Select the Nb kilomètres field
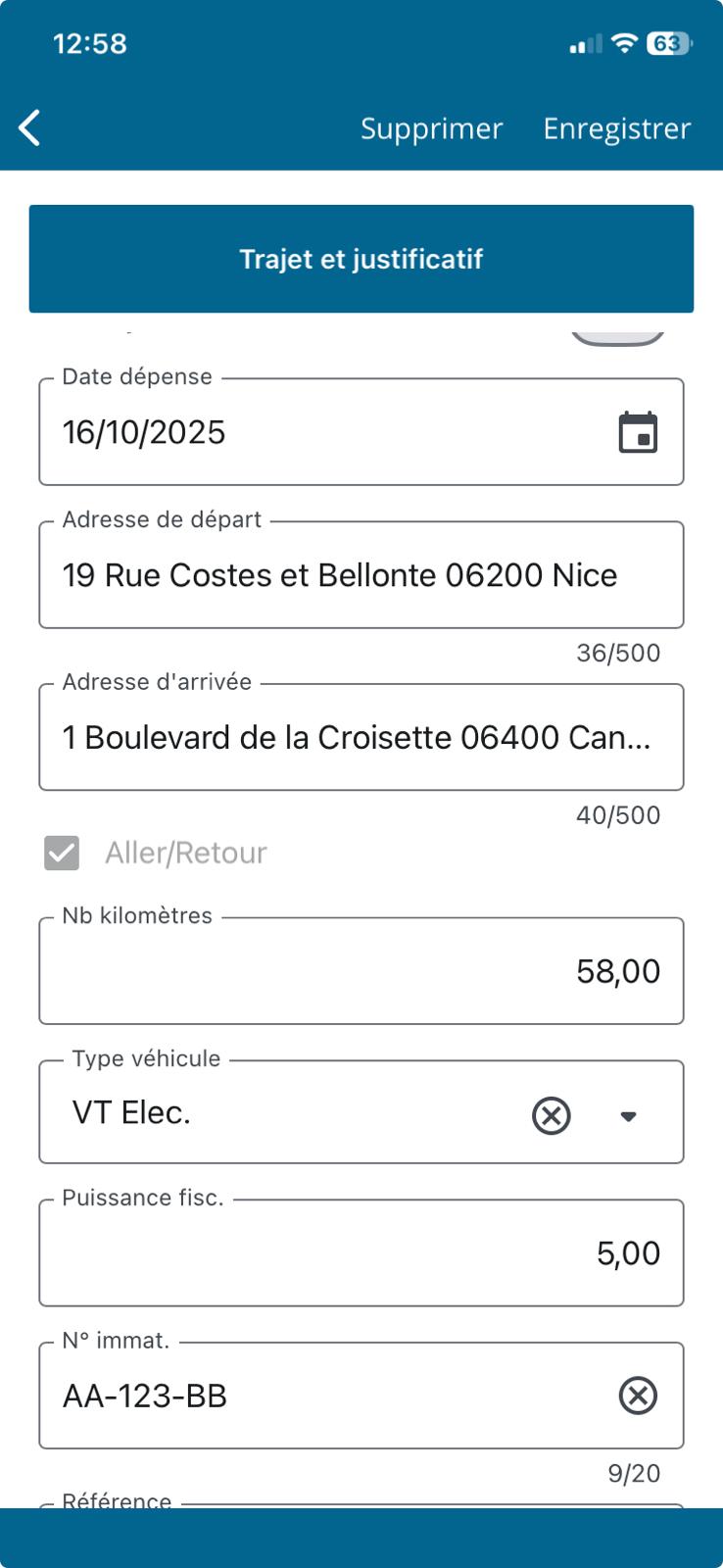 tap(361, 971)
